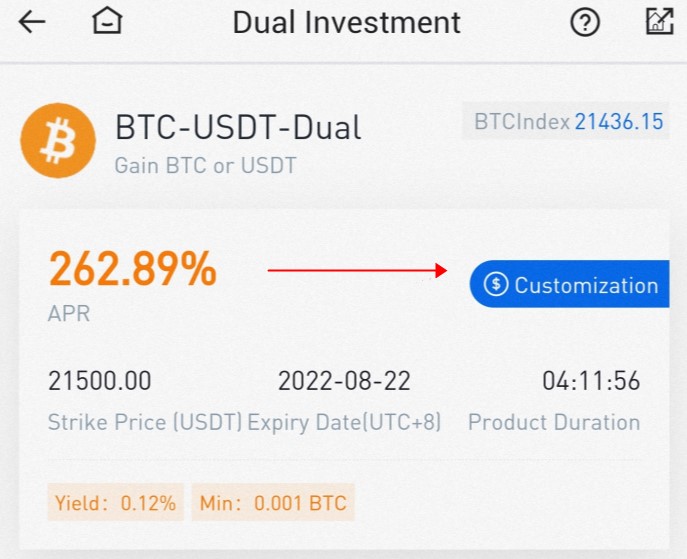Click the Strike Price (USDT) label

point(145,422)
